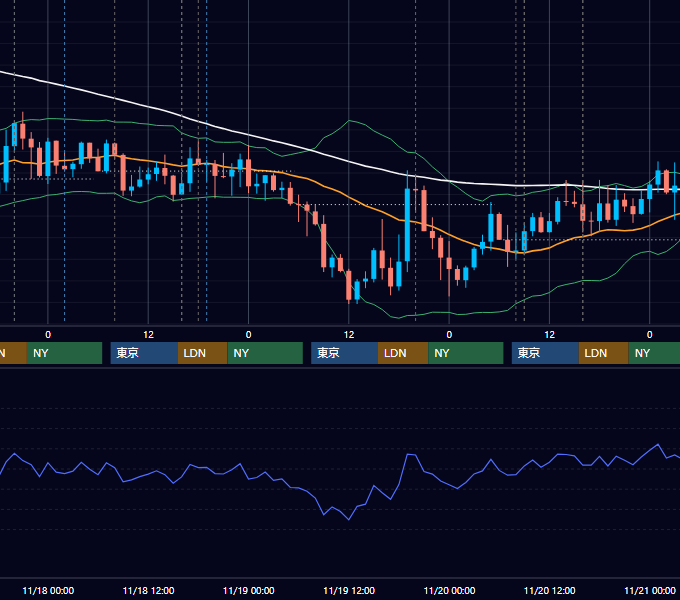
Task: Click the 11/21 00:00 date label
Action: tap(650, 590)
